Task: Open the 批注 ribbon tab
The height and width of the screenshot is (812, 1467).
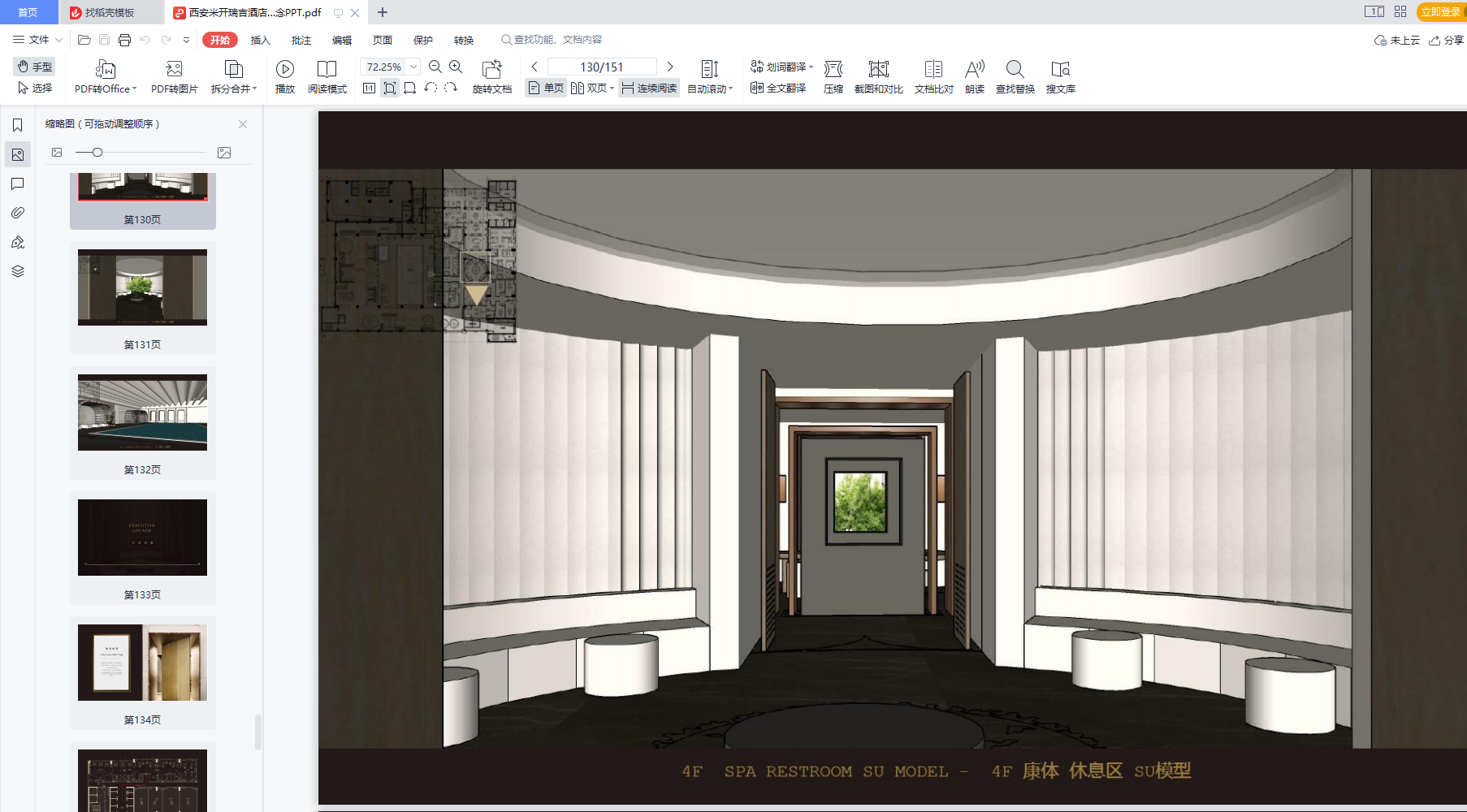Action: pyautogui.click(x=301, y=40)
